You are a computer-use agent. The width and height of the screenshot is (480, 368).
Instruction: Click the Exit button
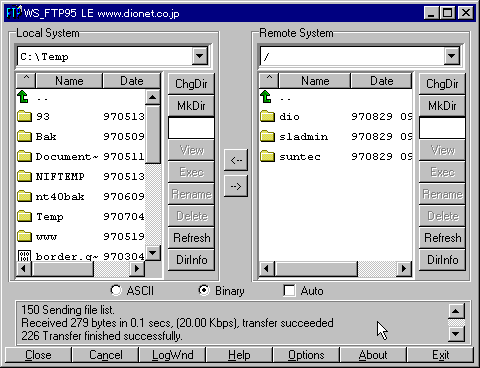440,355
